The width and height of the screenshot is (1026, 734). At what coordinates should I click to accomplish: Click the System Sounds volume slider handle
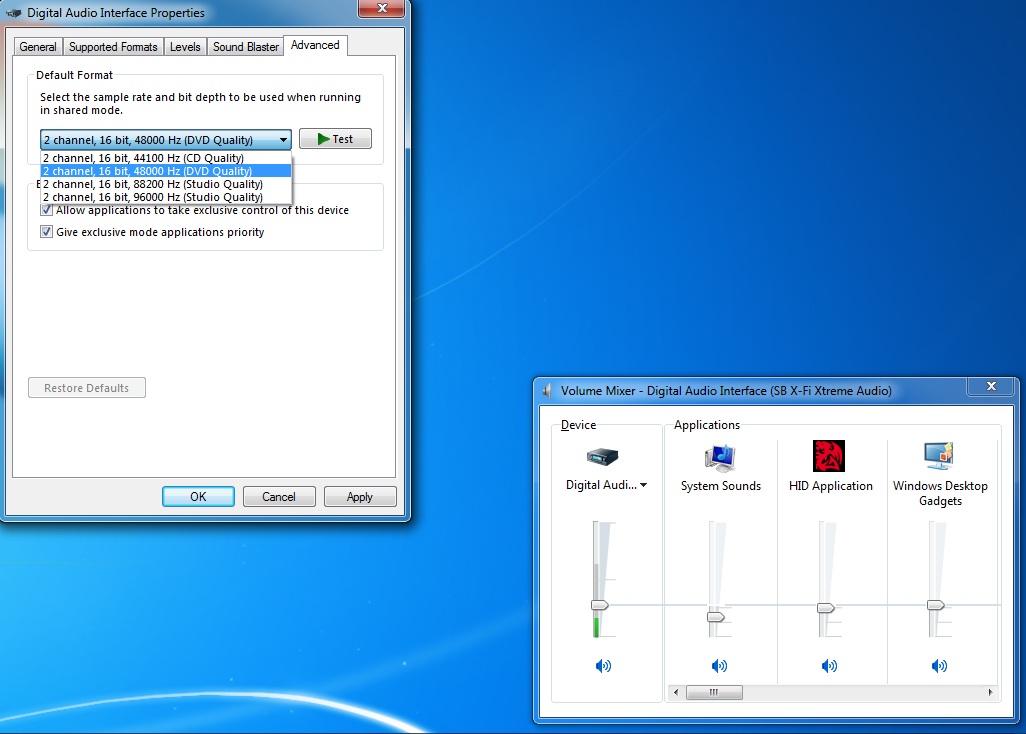click(x=716, y=617)
